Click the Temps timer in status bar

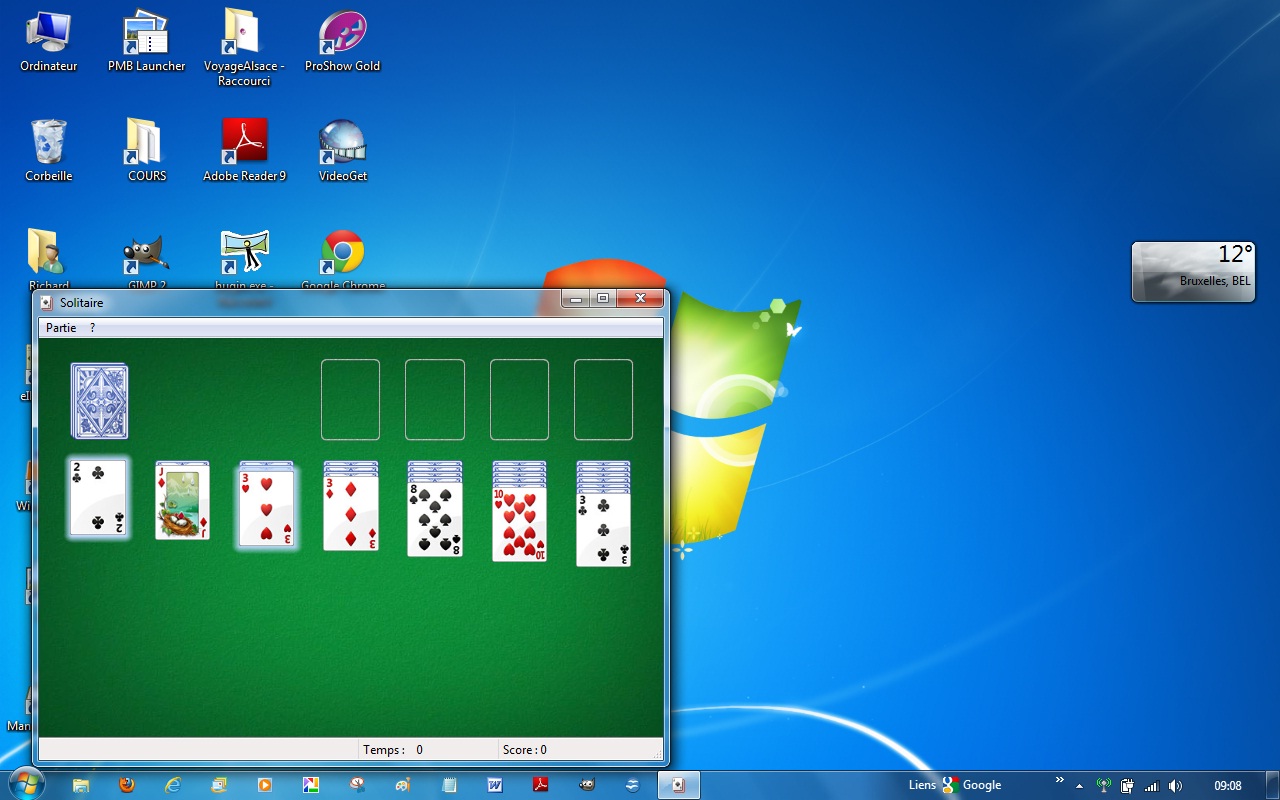tap(393, 750)
